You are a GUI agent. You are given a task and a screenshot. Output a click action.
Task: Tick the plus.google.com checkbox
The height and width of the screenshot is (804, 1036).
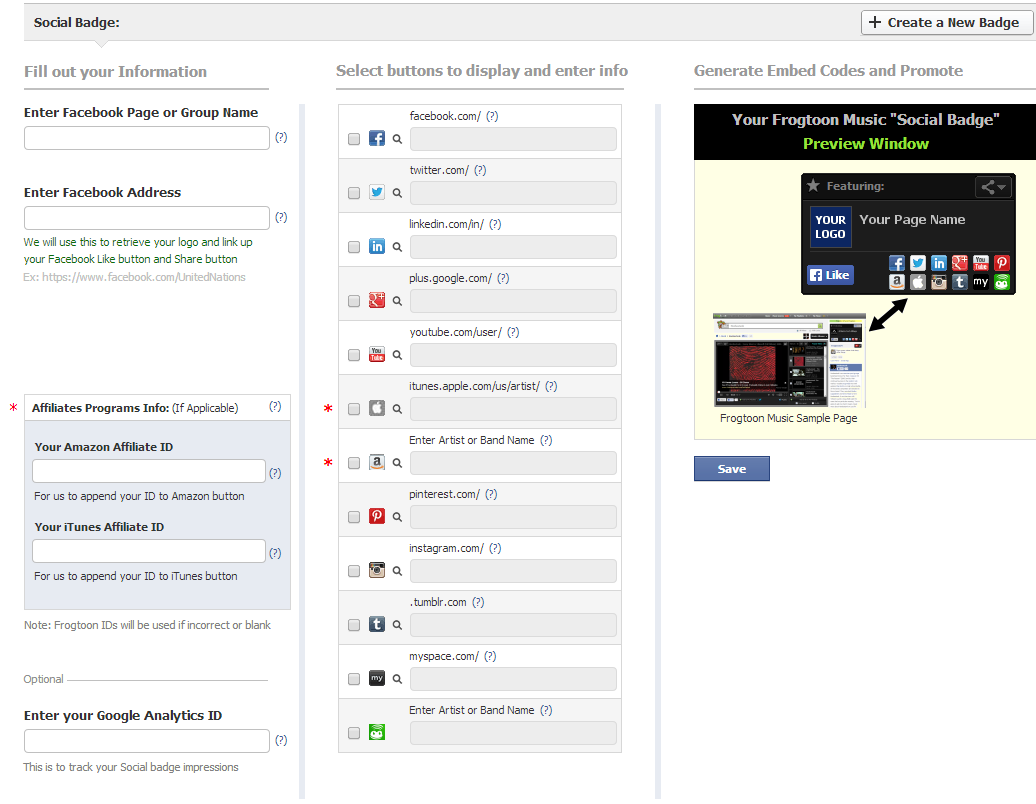354,301
